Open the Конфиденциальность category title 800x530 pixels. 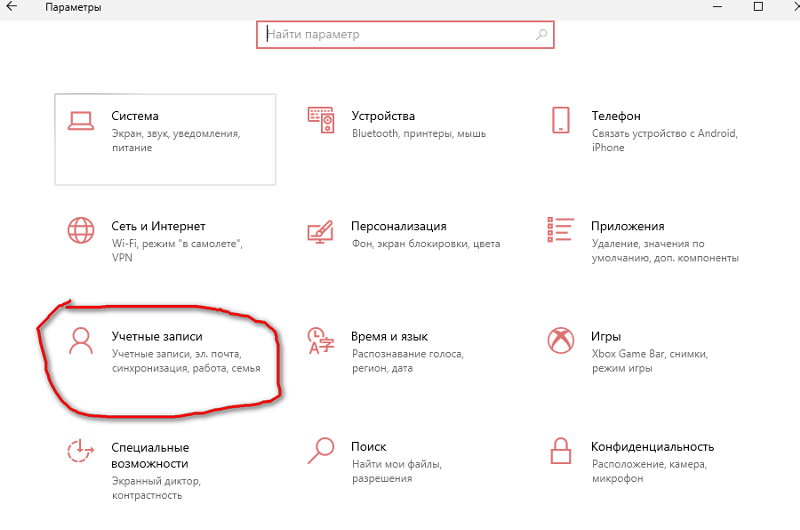point(653,446)
